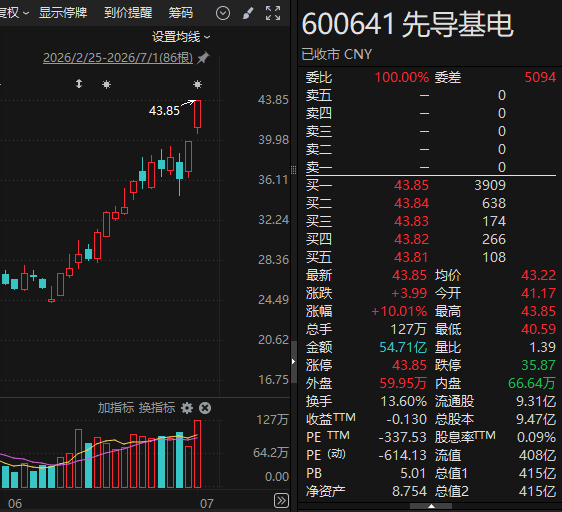Collapse side panel with small right arrow handle
The image size is (562, 512).
point(294,361)
